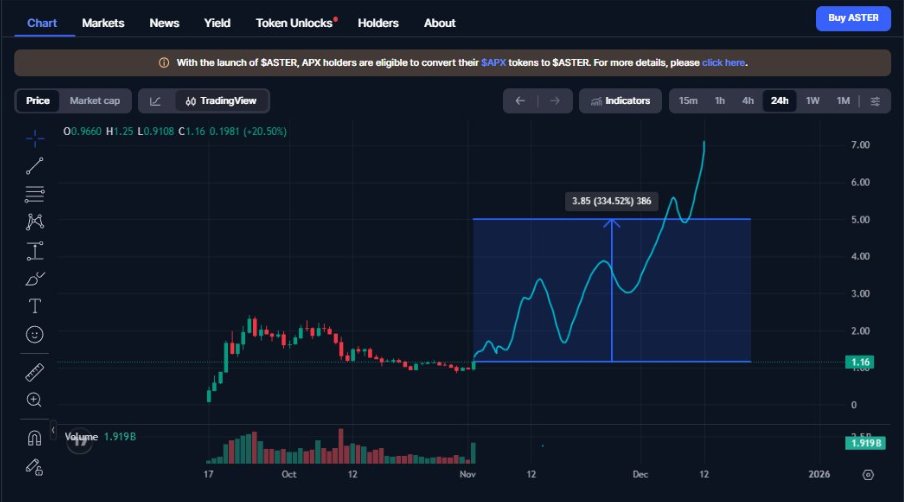
Task: Click the Nov date label on time axis
Action: point(468,474)
